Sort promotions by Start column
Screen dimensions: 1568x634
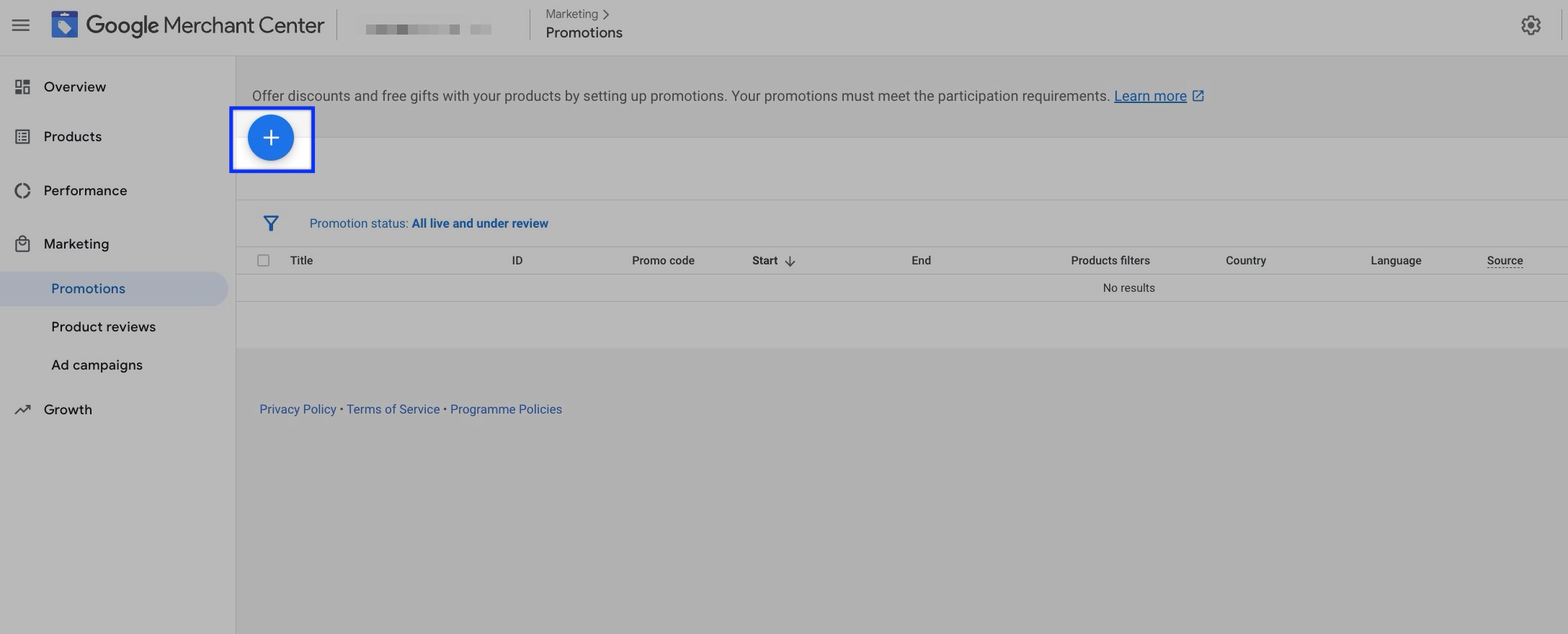click(x=765, y=261)
